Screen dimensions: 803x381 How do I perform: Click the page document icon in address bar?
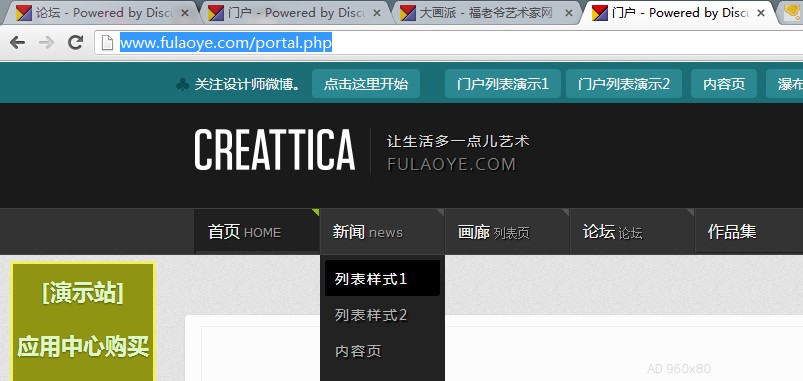[107, 43]
